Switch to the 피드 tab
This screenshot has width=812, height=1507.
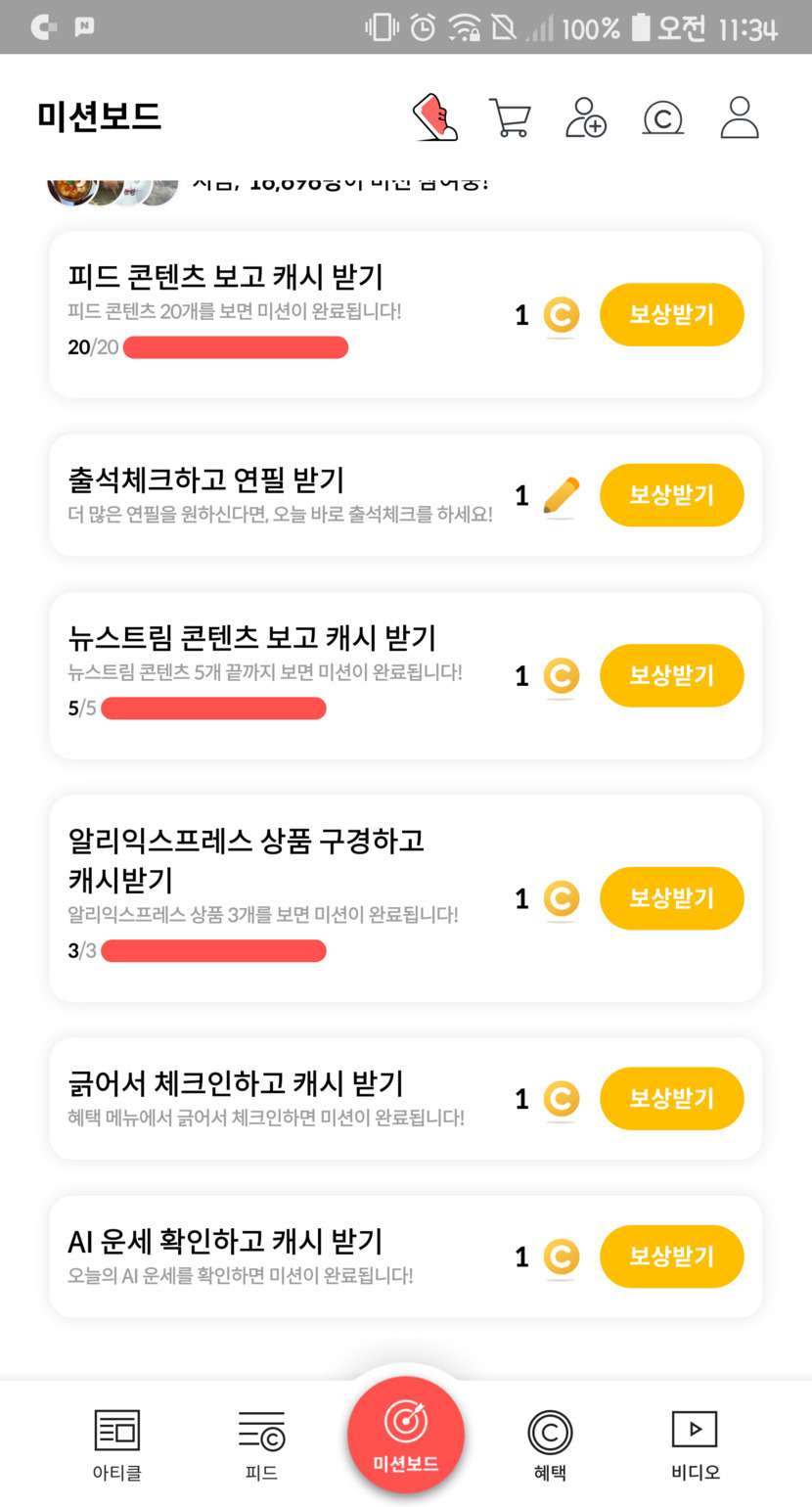(x=261, y=1444)
